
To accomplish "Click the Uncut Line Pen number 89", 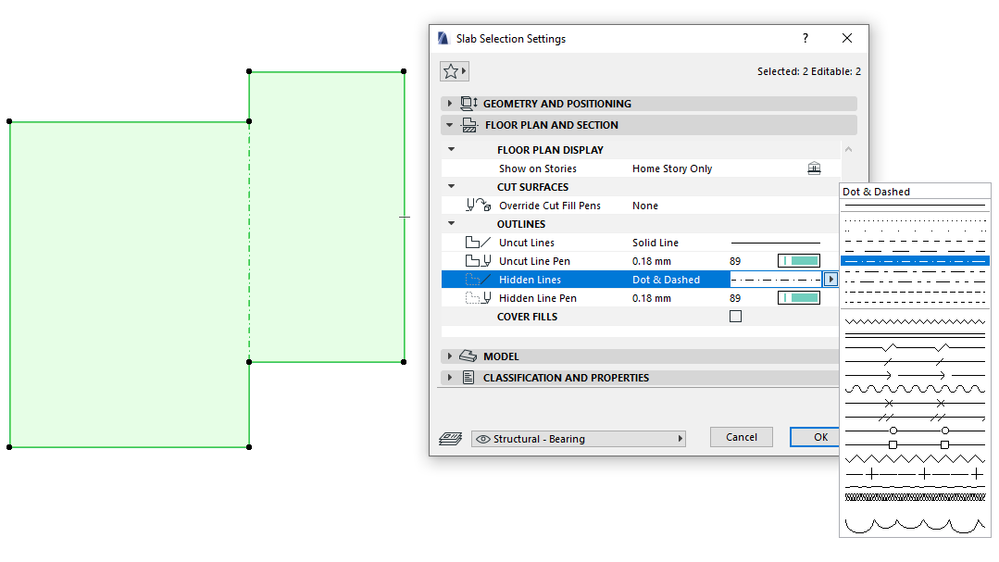I will [735, 261].
